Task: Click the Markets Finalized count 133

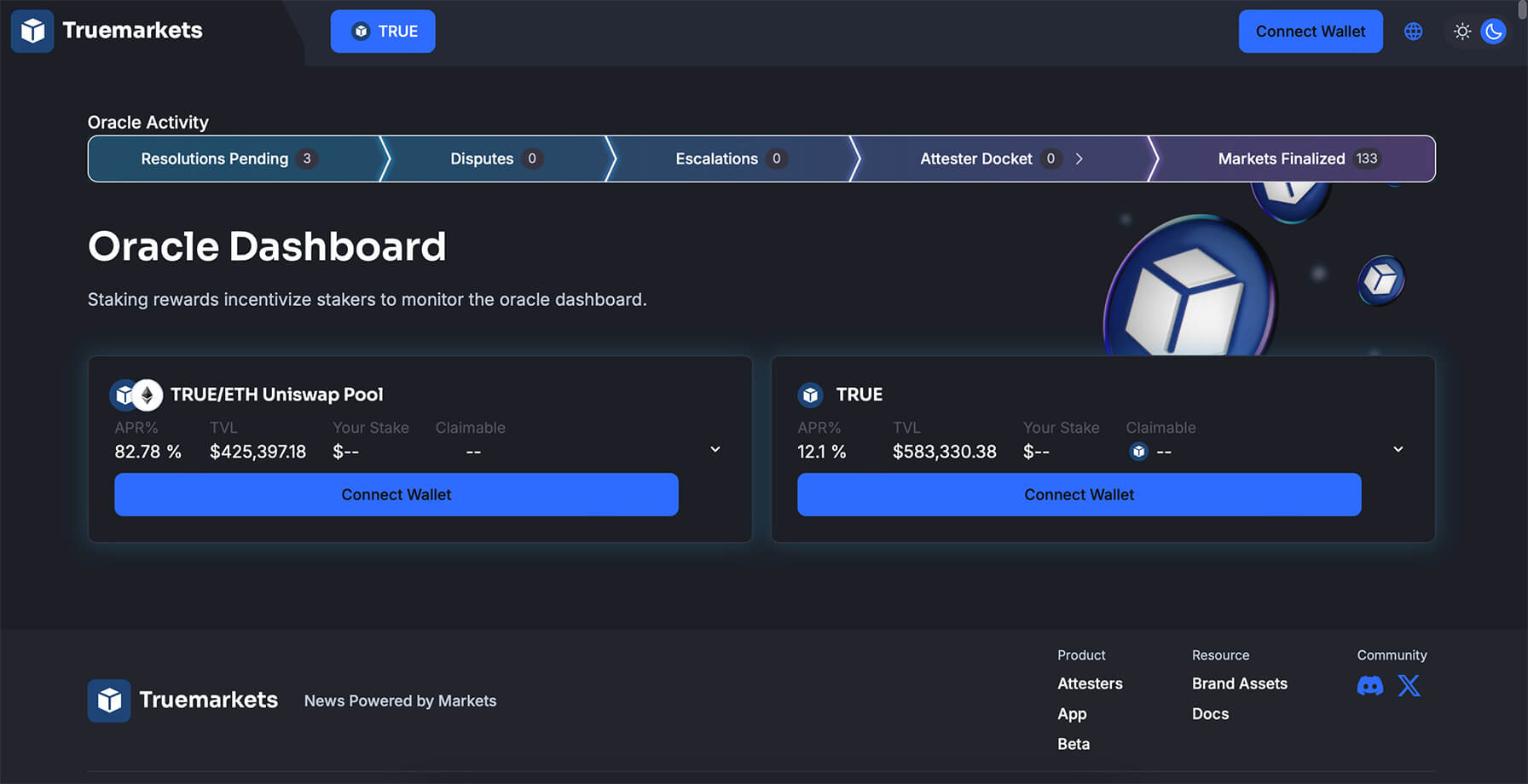Action: (1367, 159)
